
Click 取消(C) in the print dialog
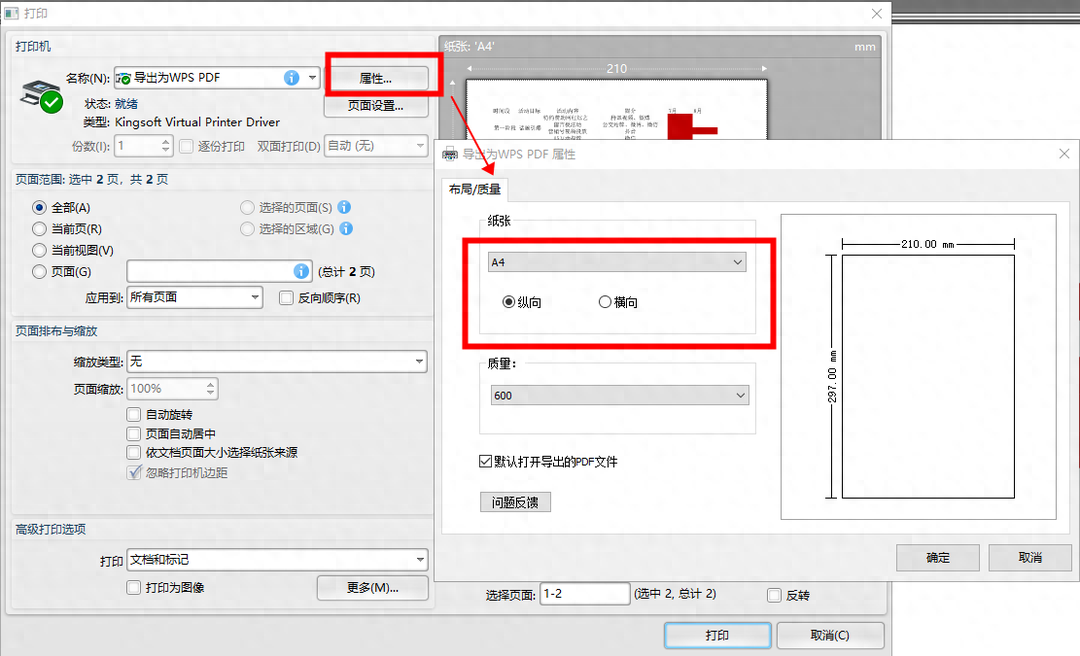pyautogui.click(x=830, y=635)
